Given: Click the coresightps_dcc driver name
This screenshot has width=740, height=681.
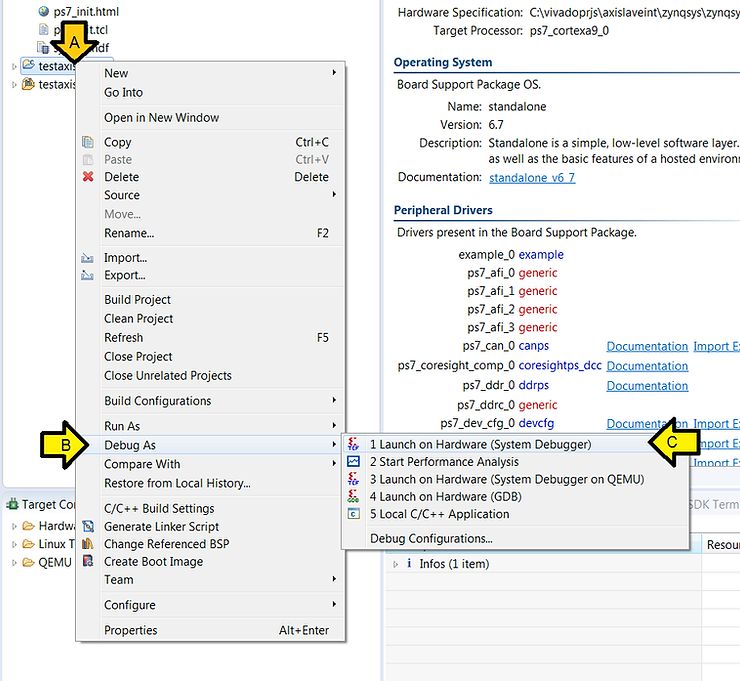Looking at the screenshot, I should [x=560, y=365].
